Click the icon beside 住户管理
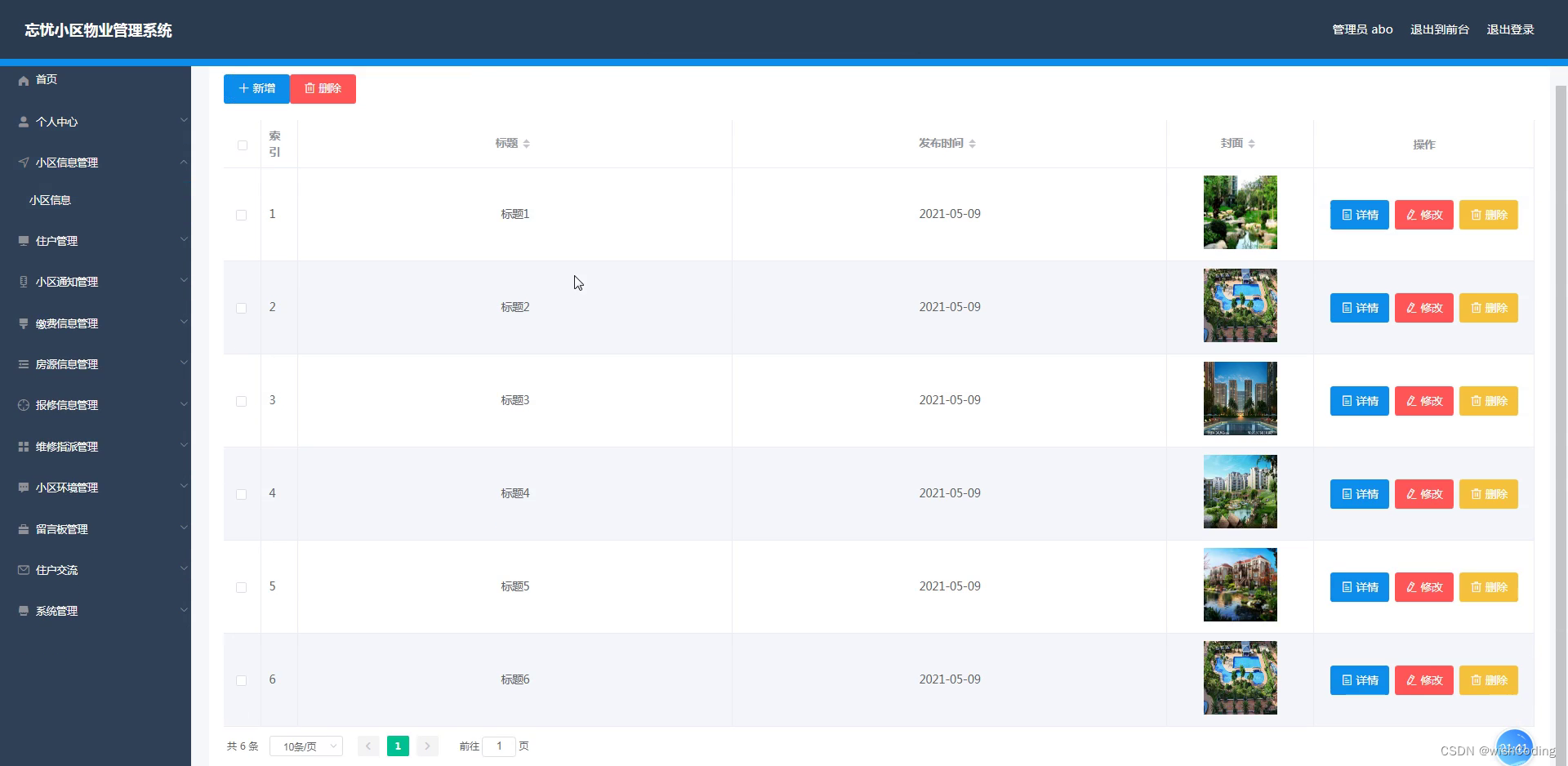1568x766 pixels. point(24,241)
